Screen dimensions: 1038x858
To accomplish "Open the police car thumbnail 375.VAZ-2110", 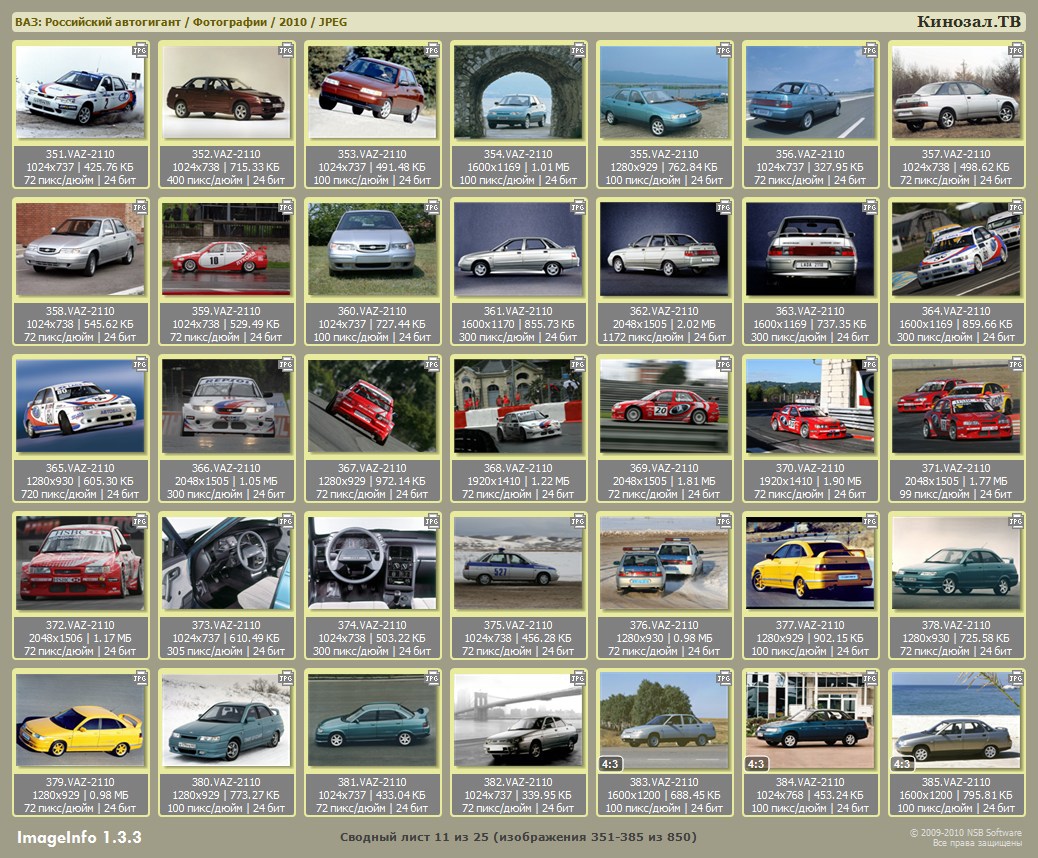I will (518, 564).
